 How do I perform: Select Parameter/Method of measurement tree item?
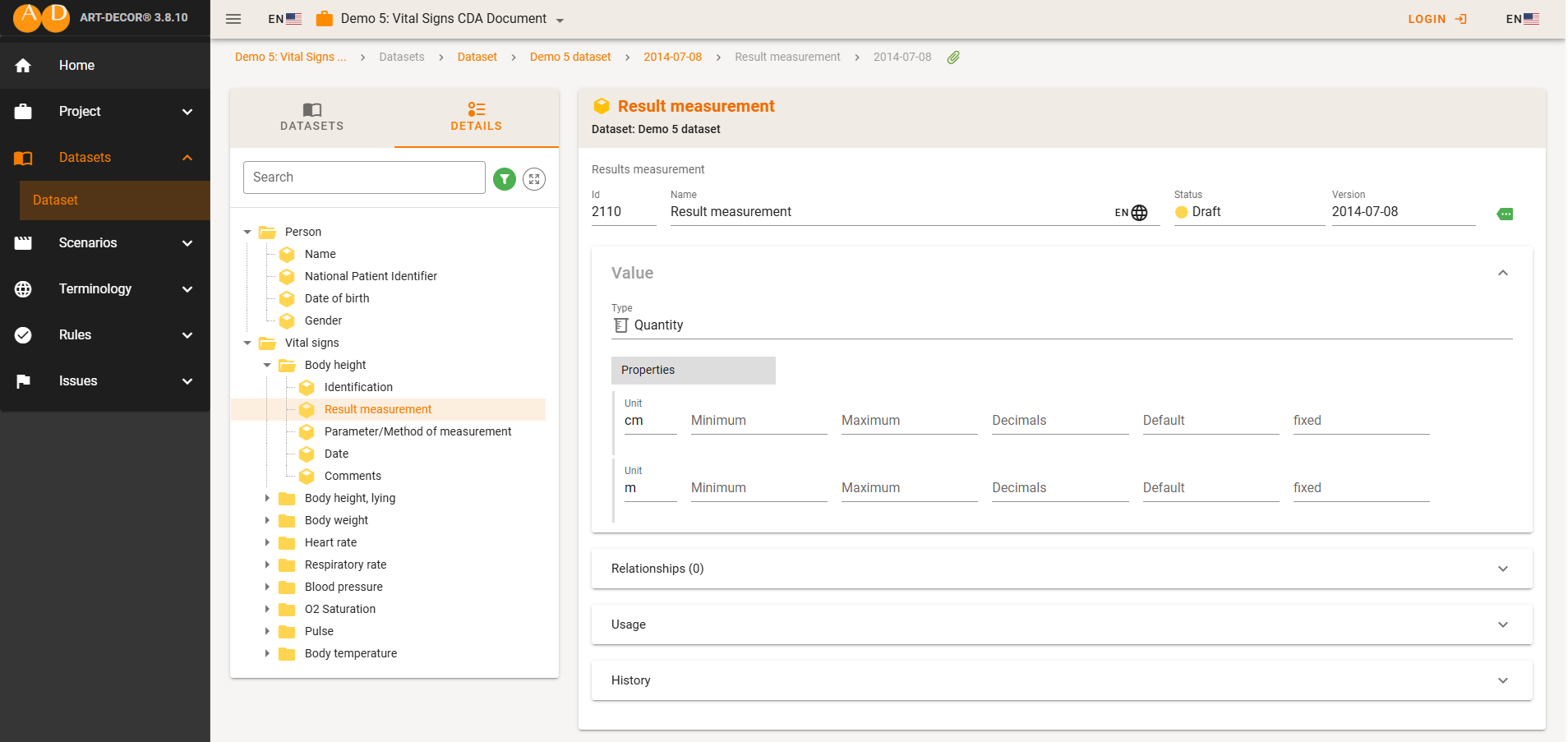pyautogui.click(x=417, y=431)
